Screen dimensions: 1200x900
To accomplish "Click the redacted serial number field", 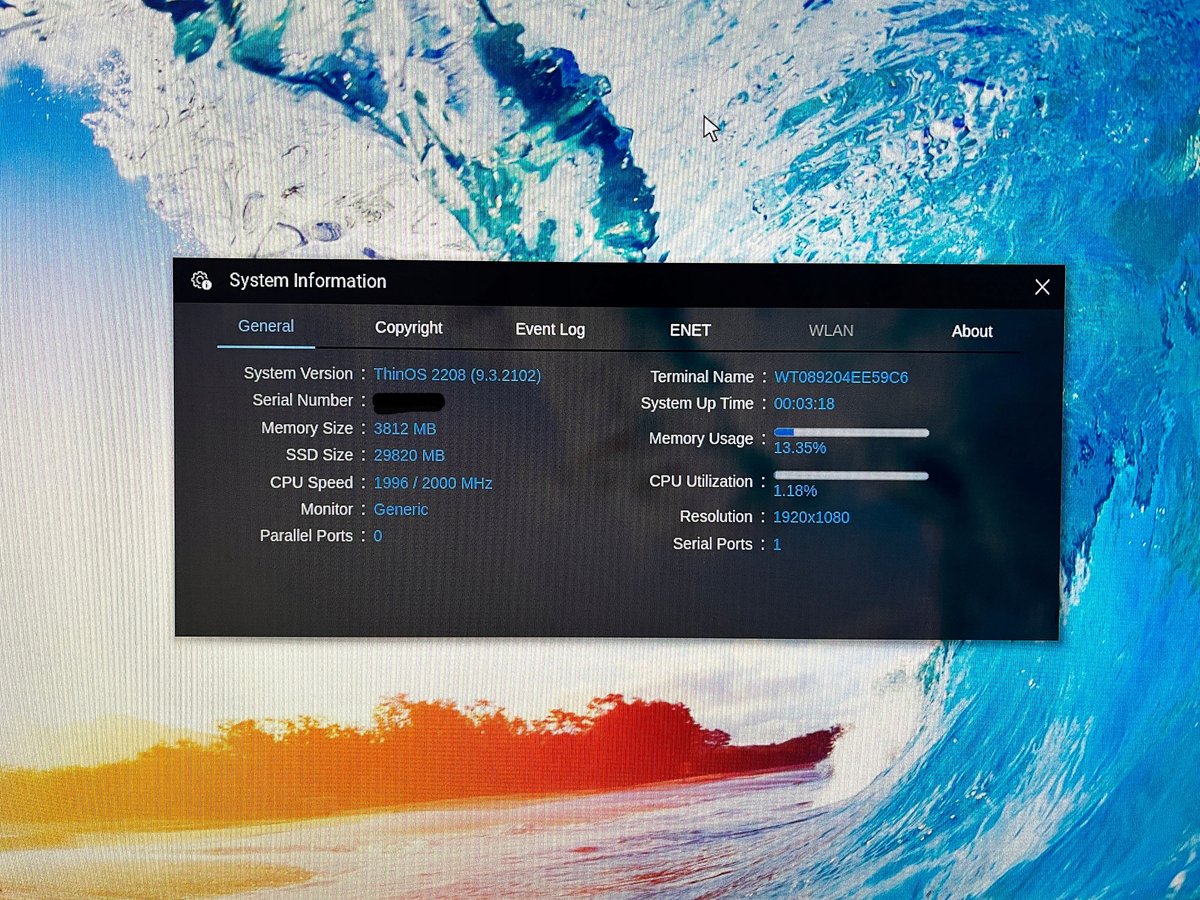I will pyautogui.click(x=408, y=402).
